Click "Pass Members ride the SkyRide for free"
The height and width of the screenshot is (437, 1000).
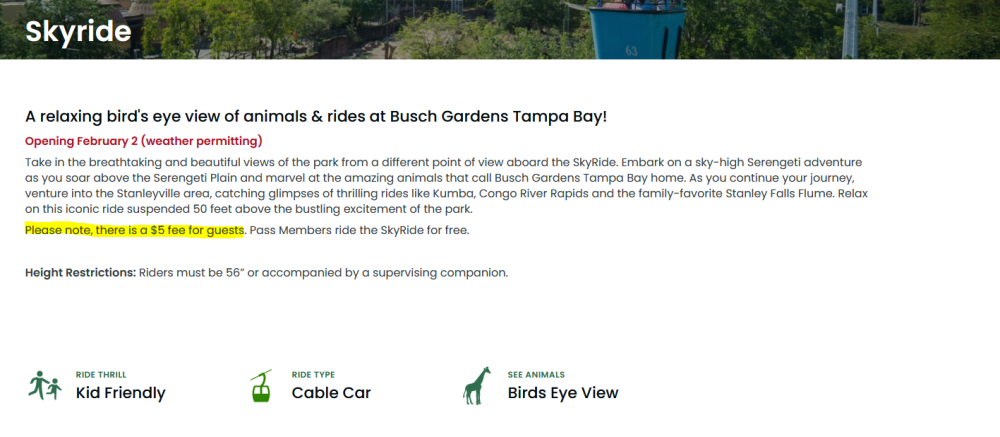click(359, 231)
